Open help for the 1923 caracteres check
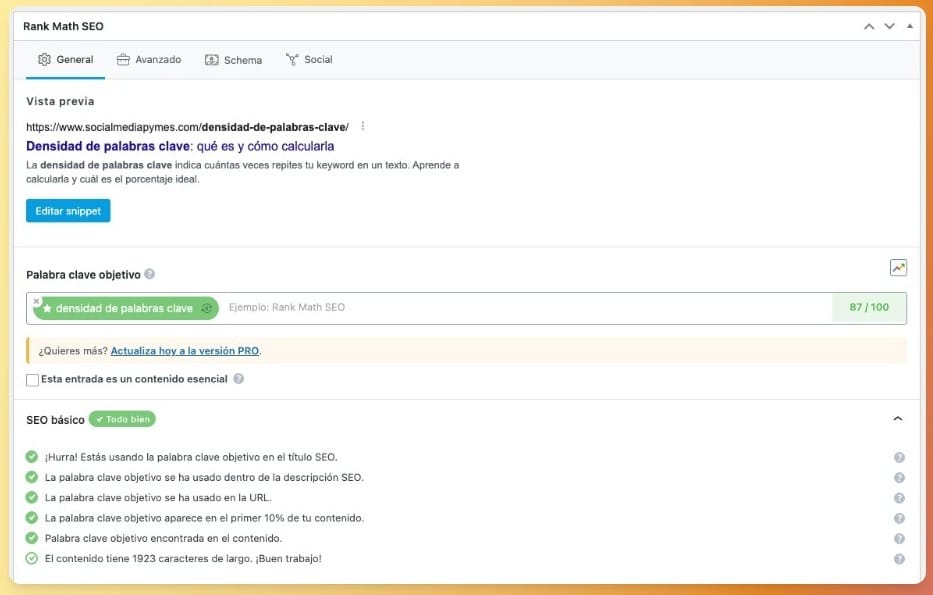This screenshot has width=933, height=595. (899, 559)
